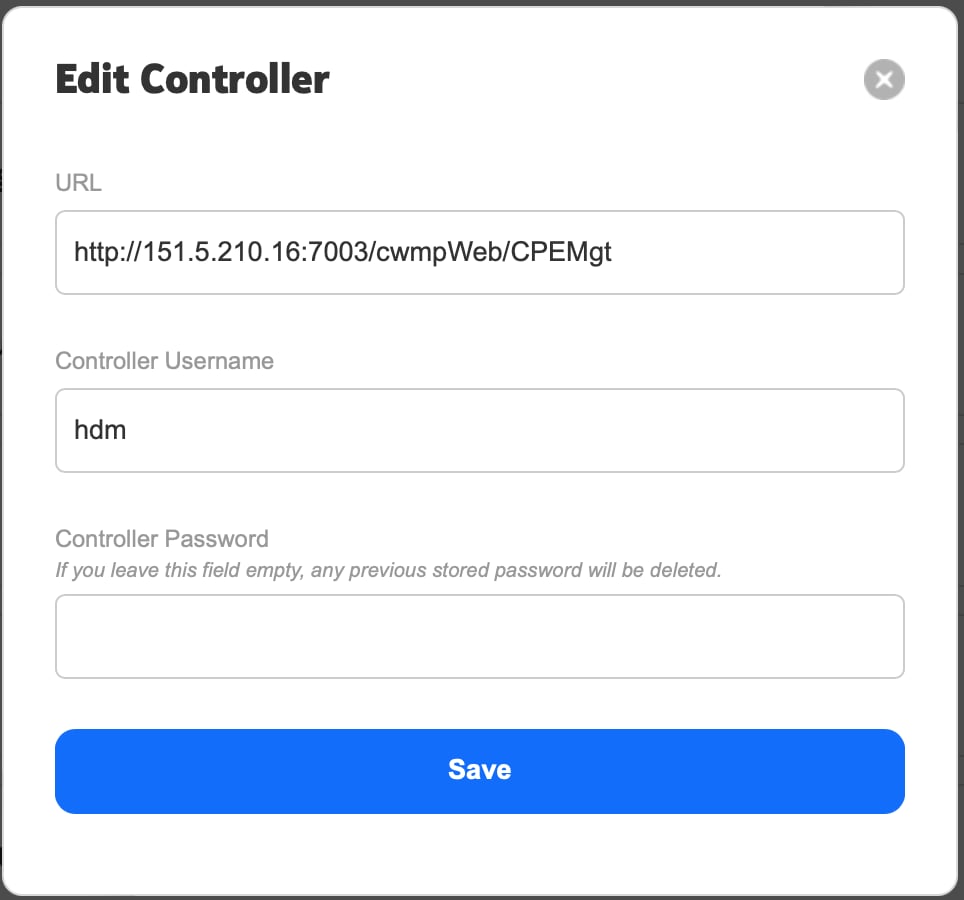Close the Edit Controller dialog

[884, 80]
